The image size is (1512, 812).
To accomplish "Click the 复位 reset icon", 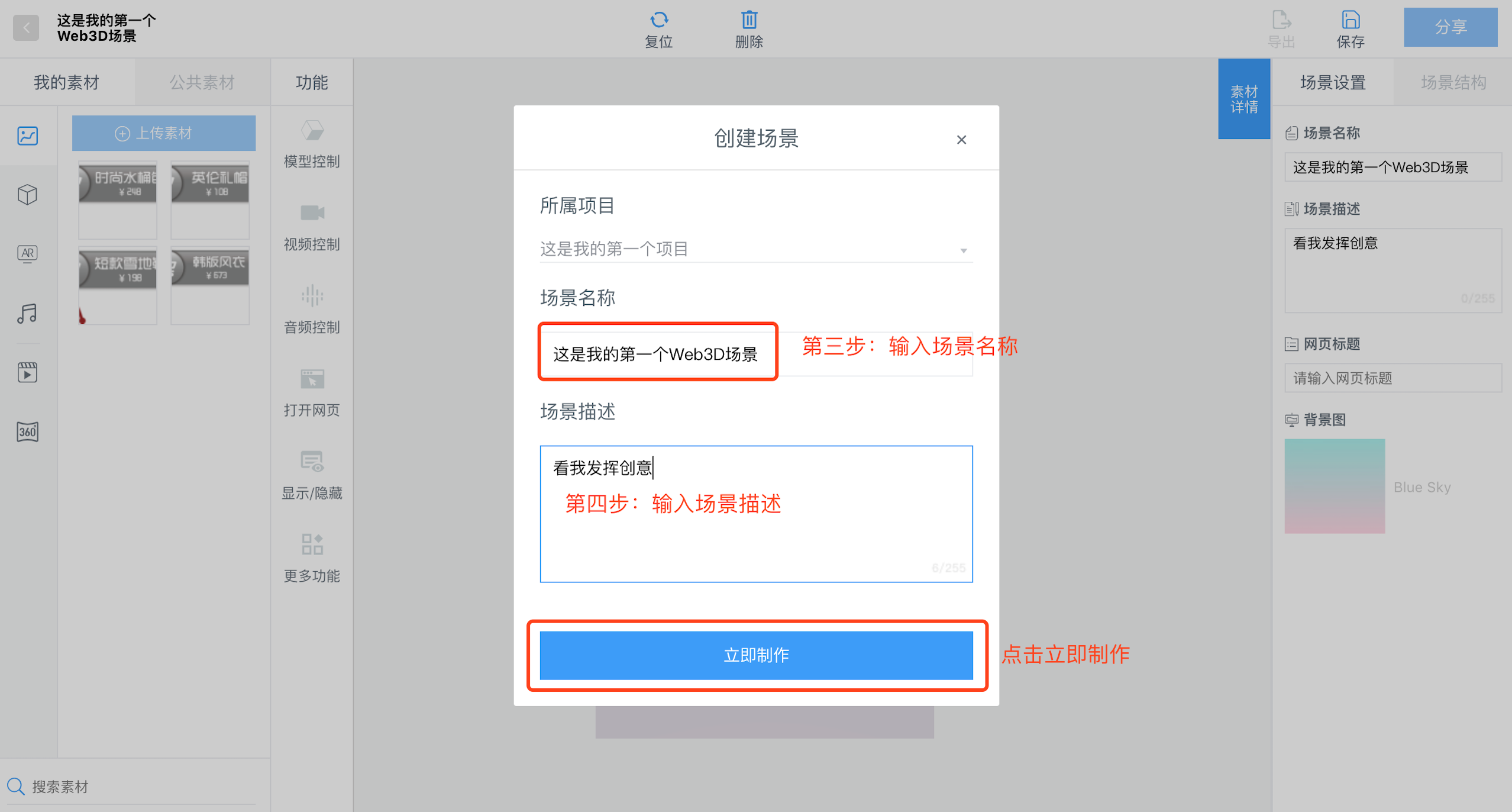I will click(659, 20).
